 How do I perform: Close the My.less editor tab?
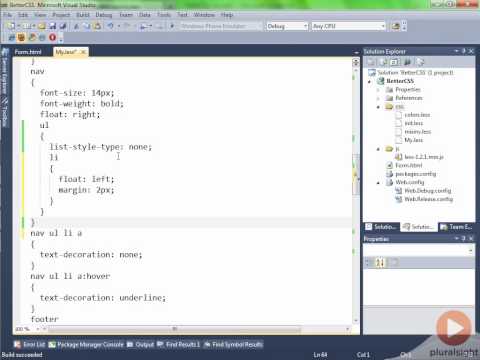point(83,52)
